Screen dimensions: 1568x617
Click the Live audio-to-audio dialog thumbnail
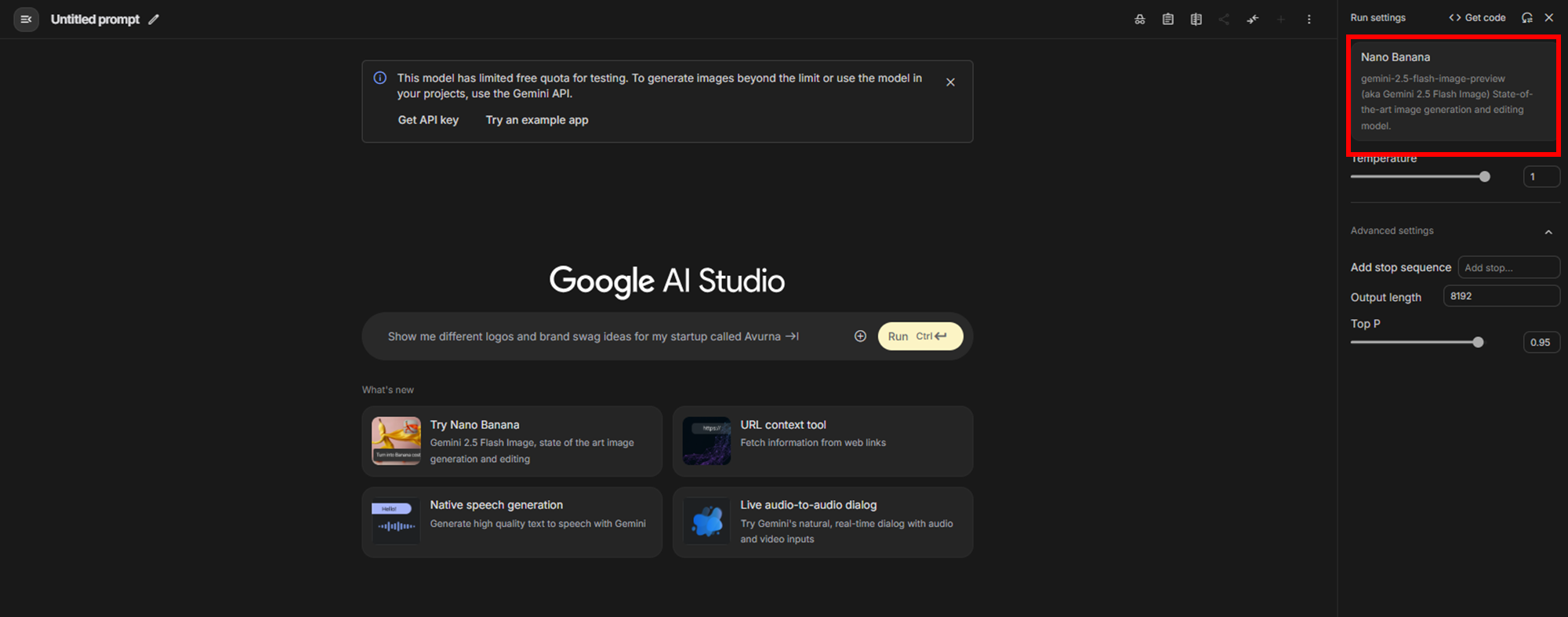coord(706,521)
